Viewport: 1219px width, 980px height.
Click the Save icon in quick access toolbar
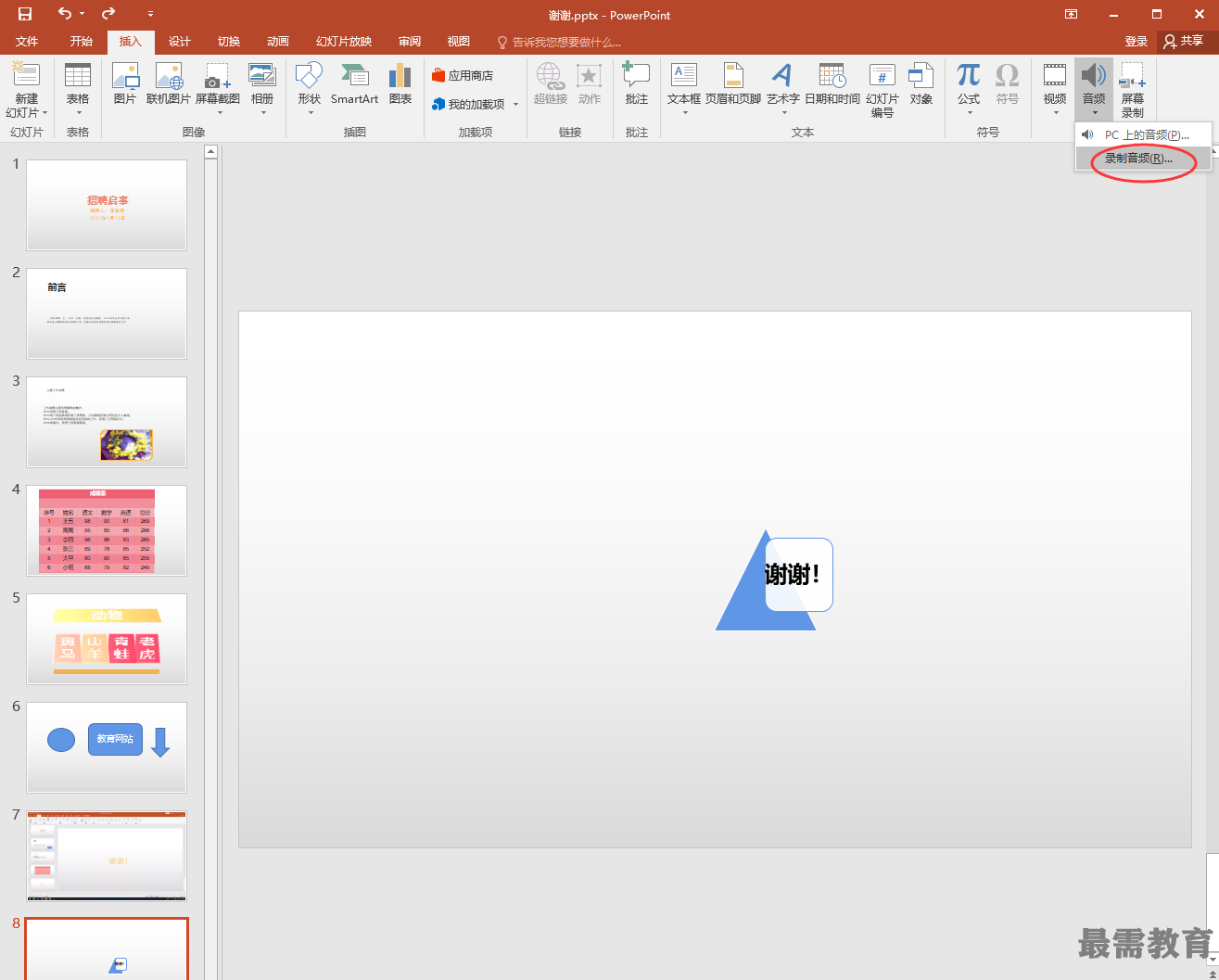(24, 14)
